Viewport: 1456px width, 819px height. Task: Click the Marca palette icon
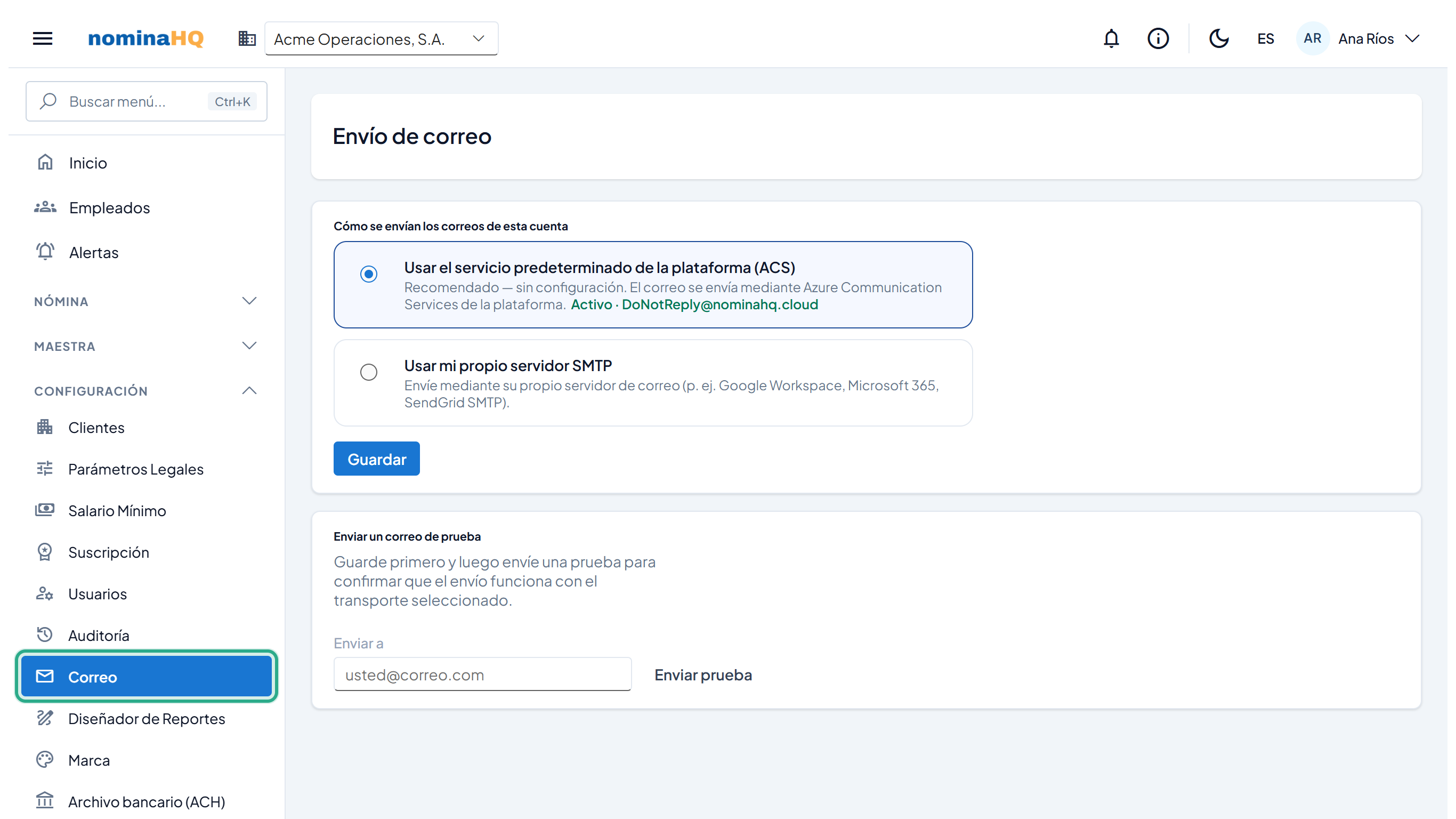45,760
